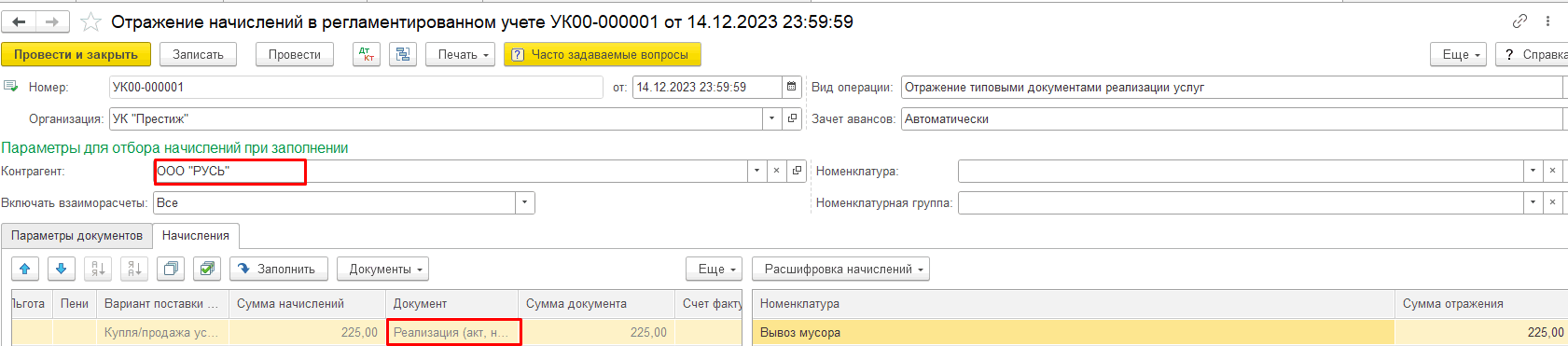Click the Вариант поставки column header

[x=162, y=303]
